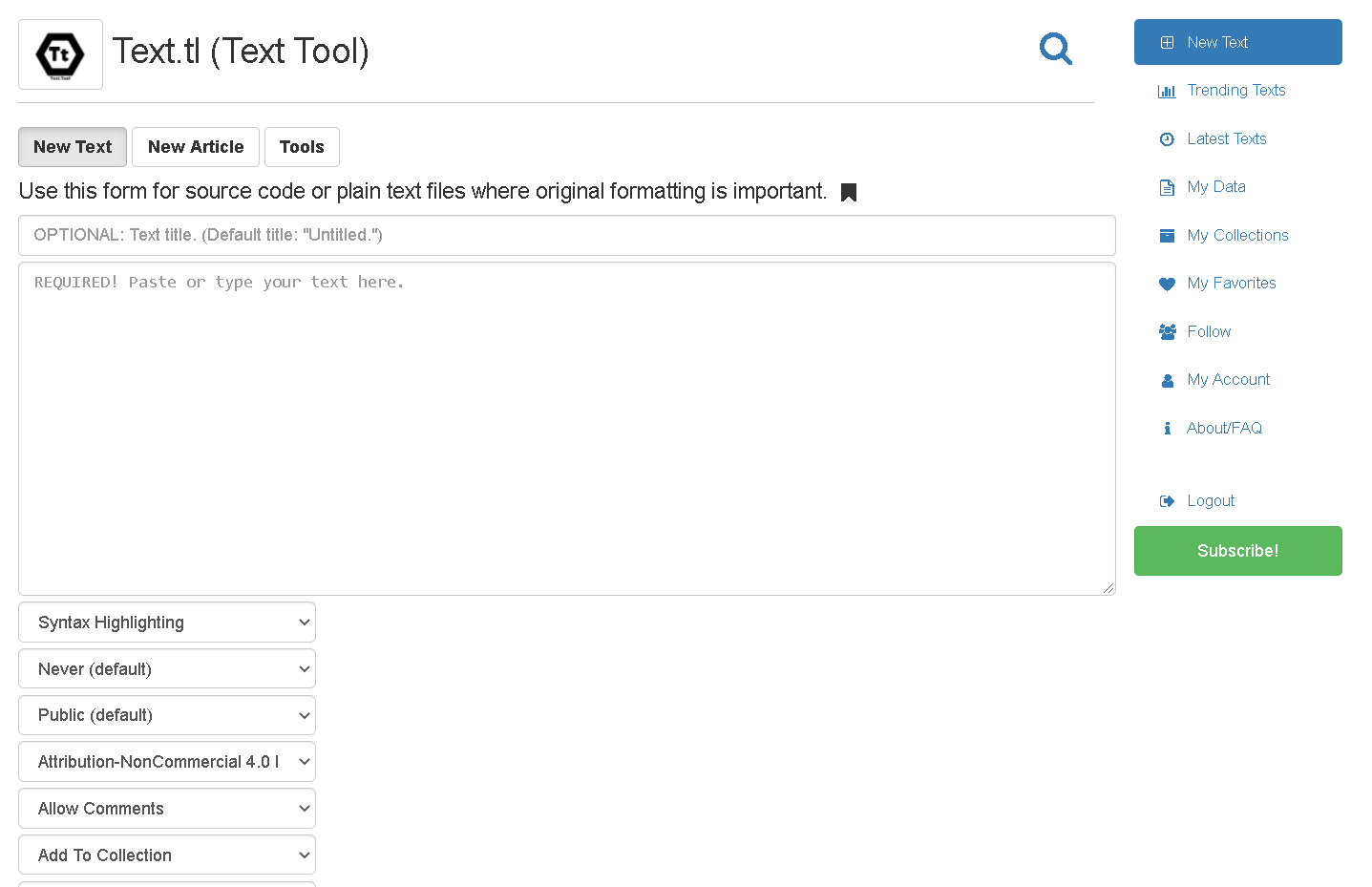Image resolution: width=1372 pixels, height=887 pixels.
Task: Click the New Text plus icon in sidebar
Action: [1167, 42]
